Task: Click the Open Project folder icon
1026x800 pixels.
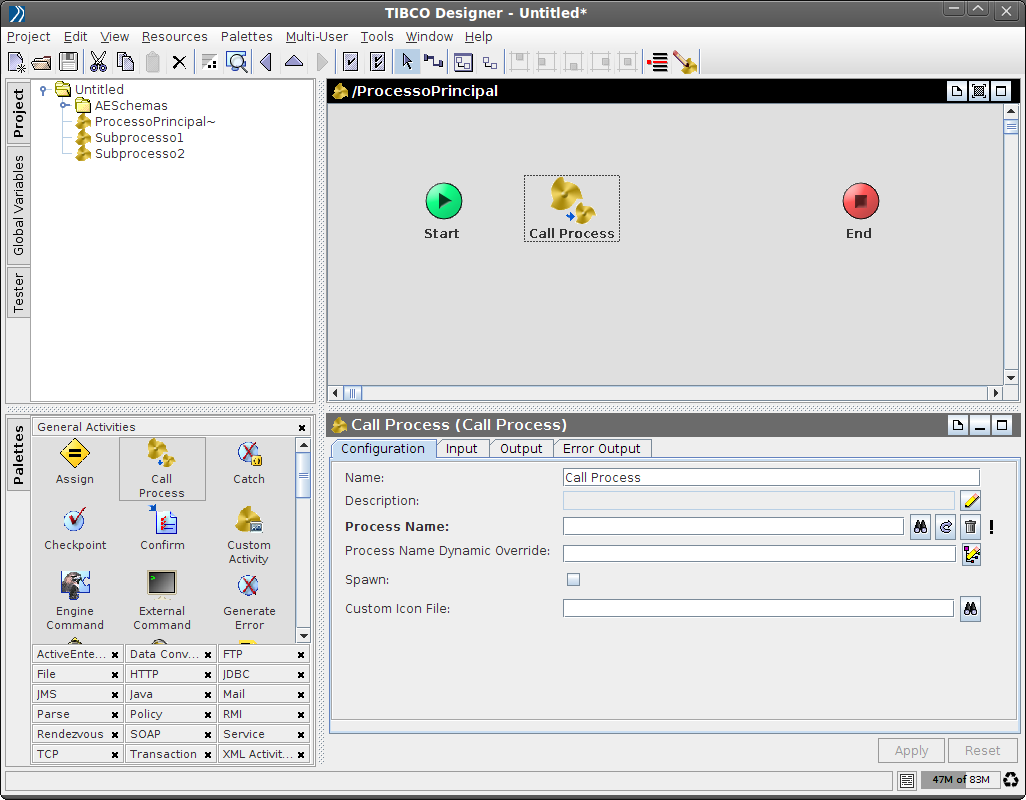Action: click(41, 62)
